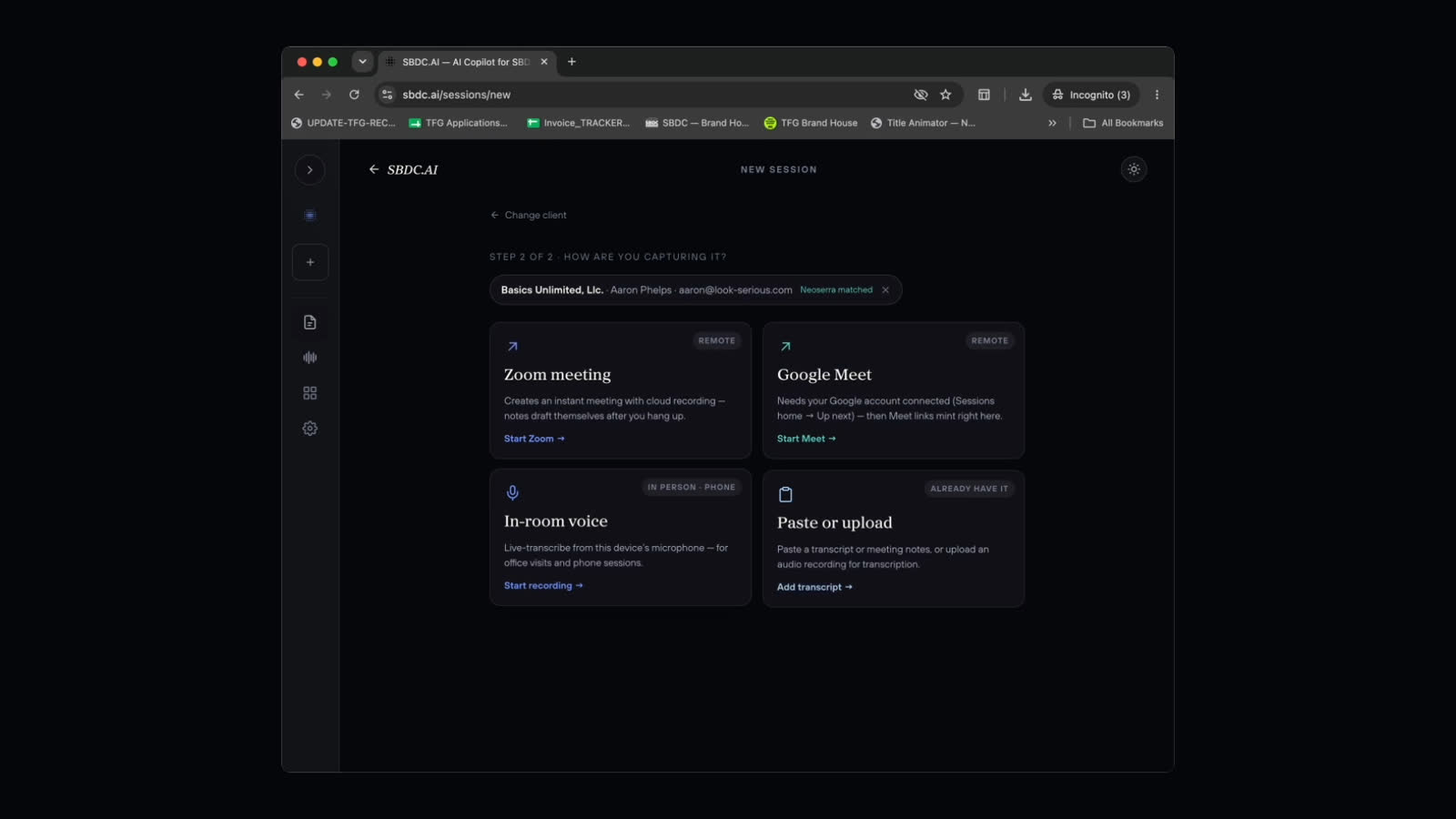Open Title Animator bookmark

tap(923, 123)
